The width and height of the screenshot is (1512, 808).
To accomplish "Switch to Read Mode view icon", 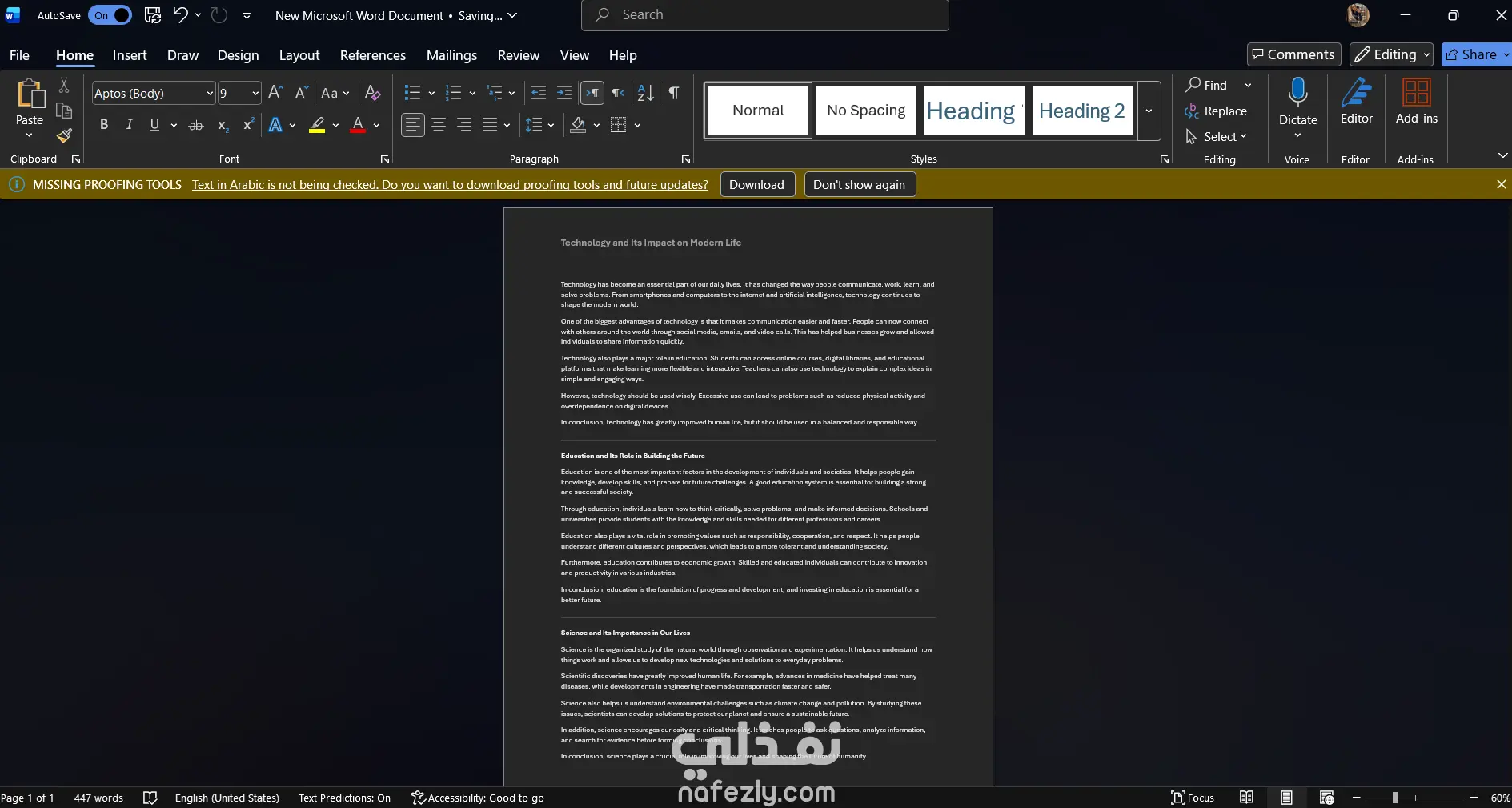I will pos(1246,798).
